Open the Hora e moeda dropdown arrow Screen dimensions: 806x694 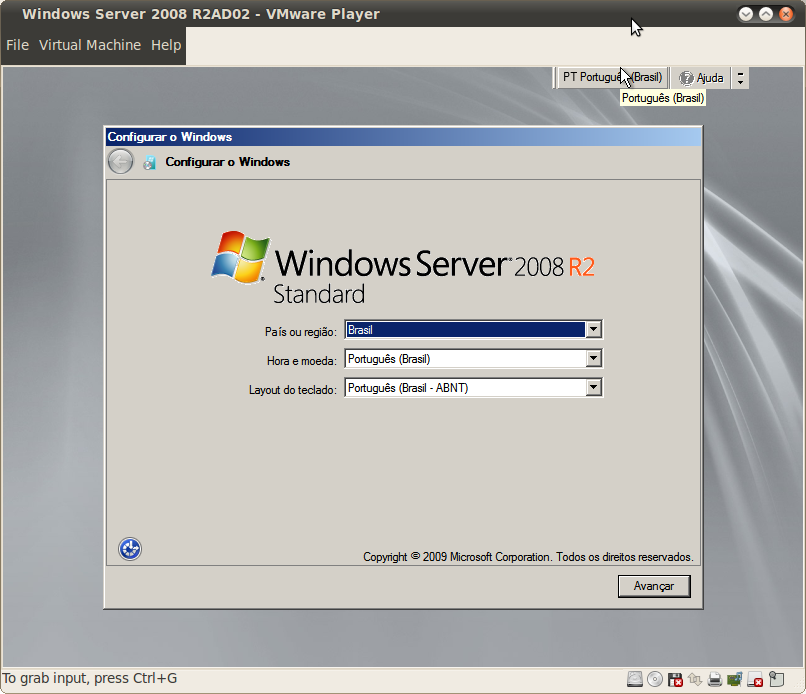(593, 358)
